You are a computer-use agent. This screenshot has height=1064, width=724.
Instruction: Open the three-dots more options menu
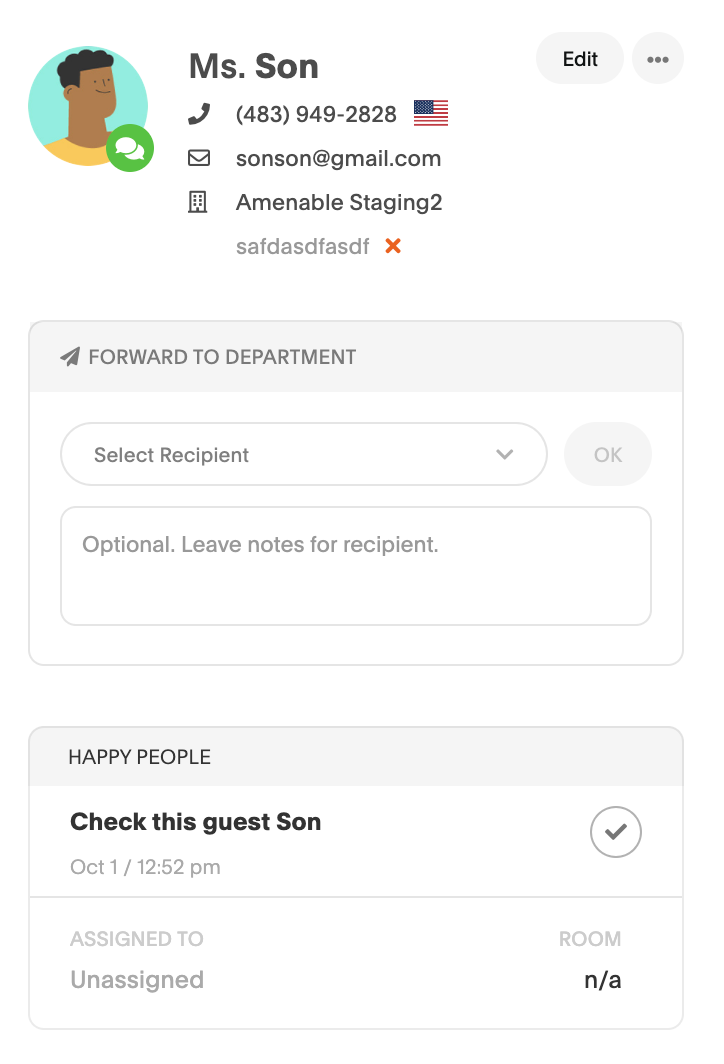(657, 59)
